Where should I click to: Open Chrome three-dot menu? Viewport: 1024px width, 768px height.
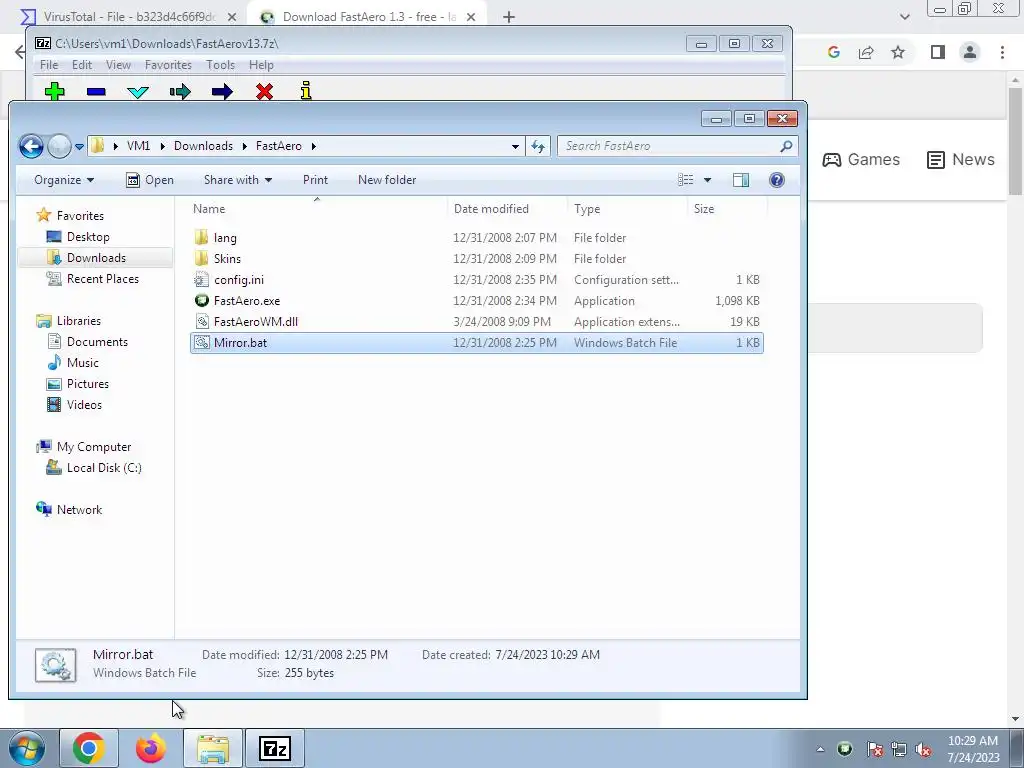pos(1002,52)
